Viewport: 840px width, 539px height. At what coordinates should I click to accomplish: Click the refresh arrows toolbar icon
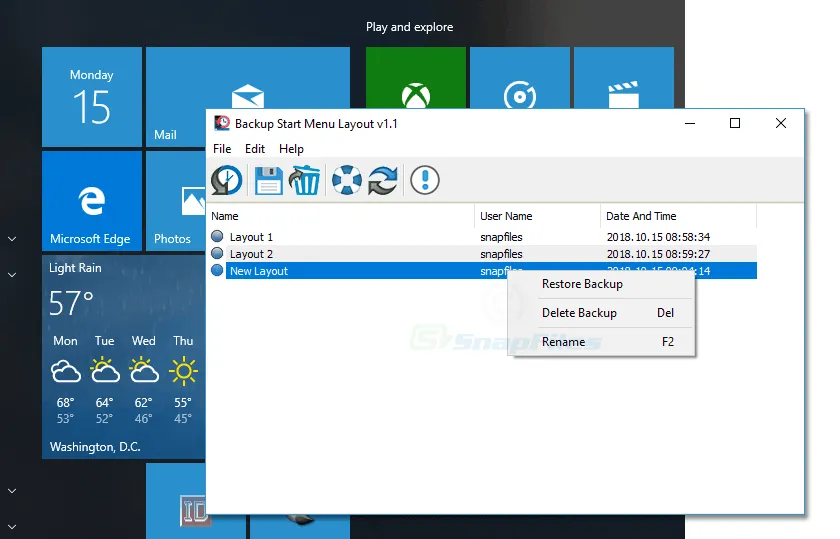[382, 180]
